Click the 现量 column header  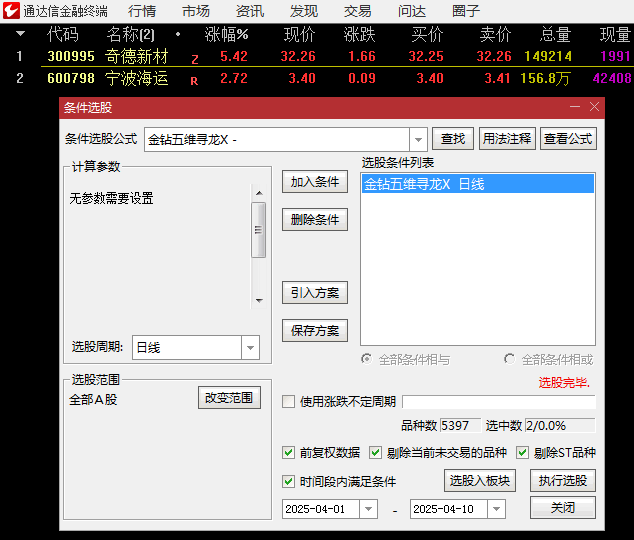pyautogui.click(x=615, y=34)
